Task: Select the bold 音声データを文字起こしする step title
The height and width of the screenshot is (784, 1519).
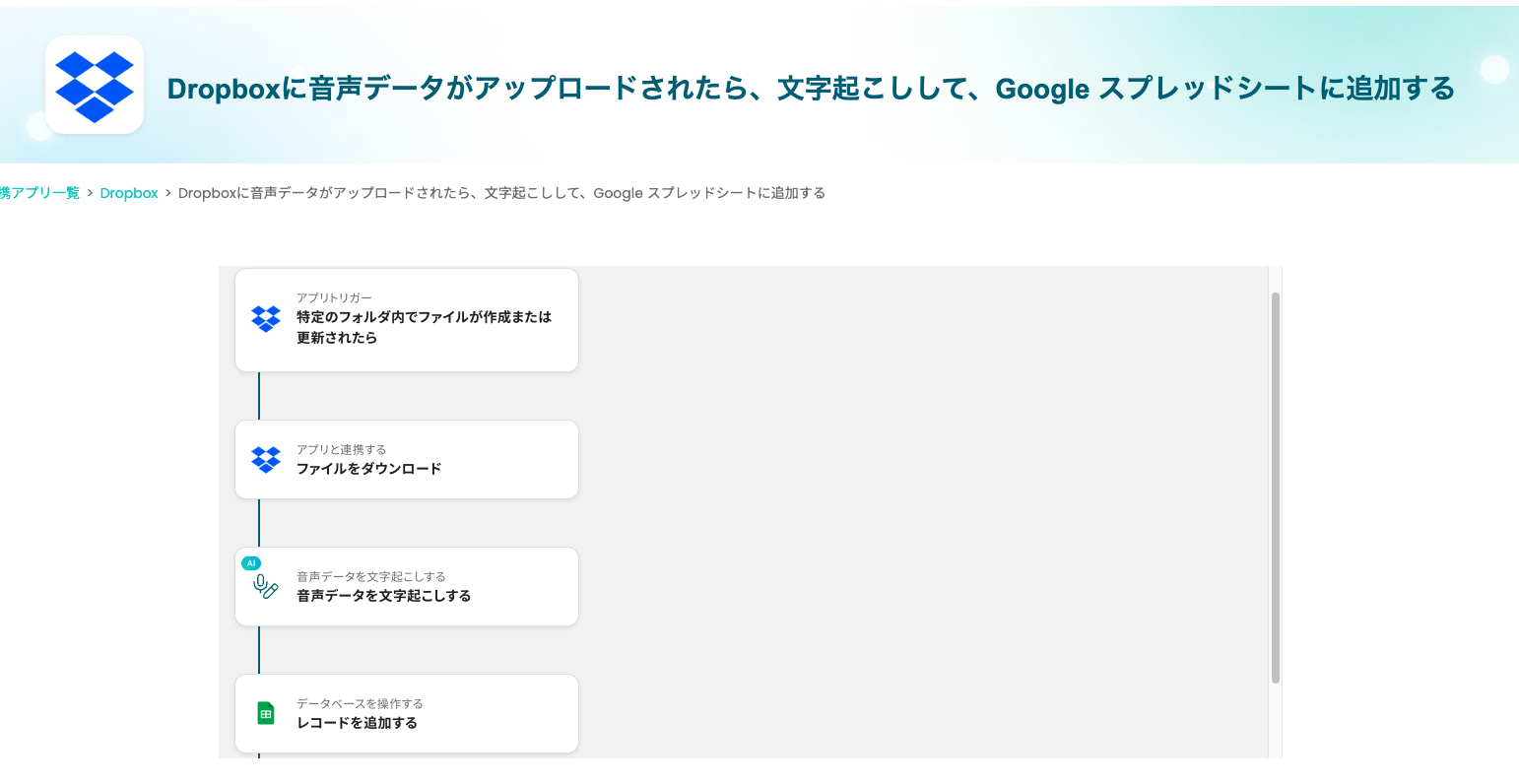Action: pos(383,596)
